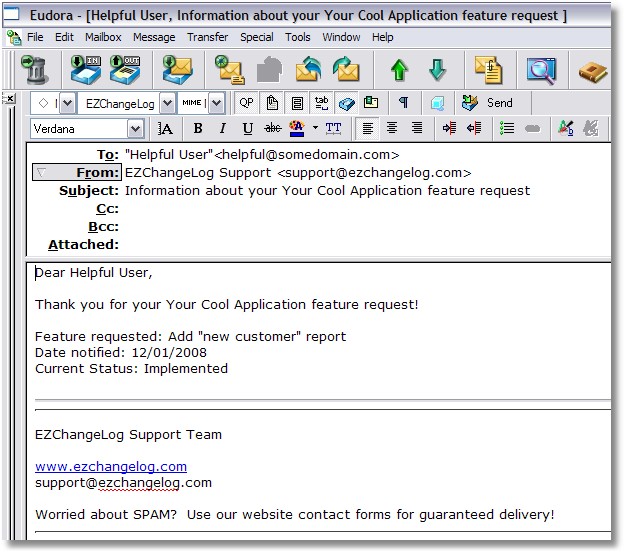Open the In mailbox icon
Viewport: 625px width, 554px height.
86,70
